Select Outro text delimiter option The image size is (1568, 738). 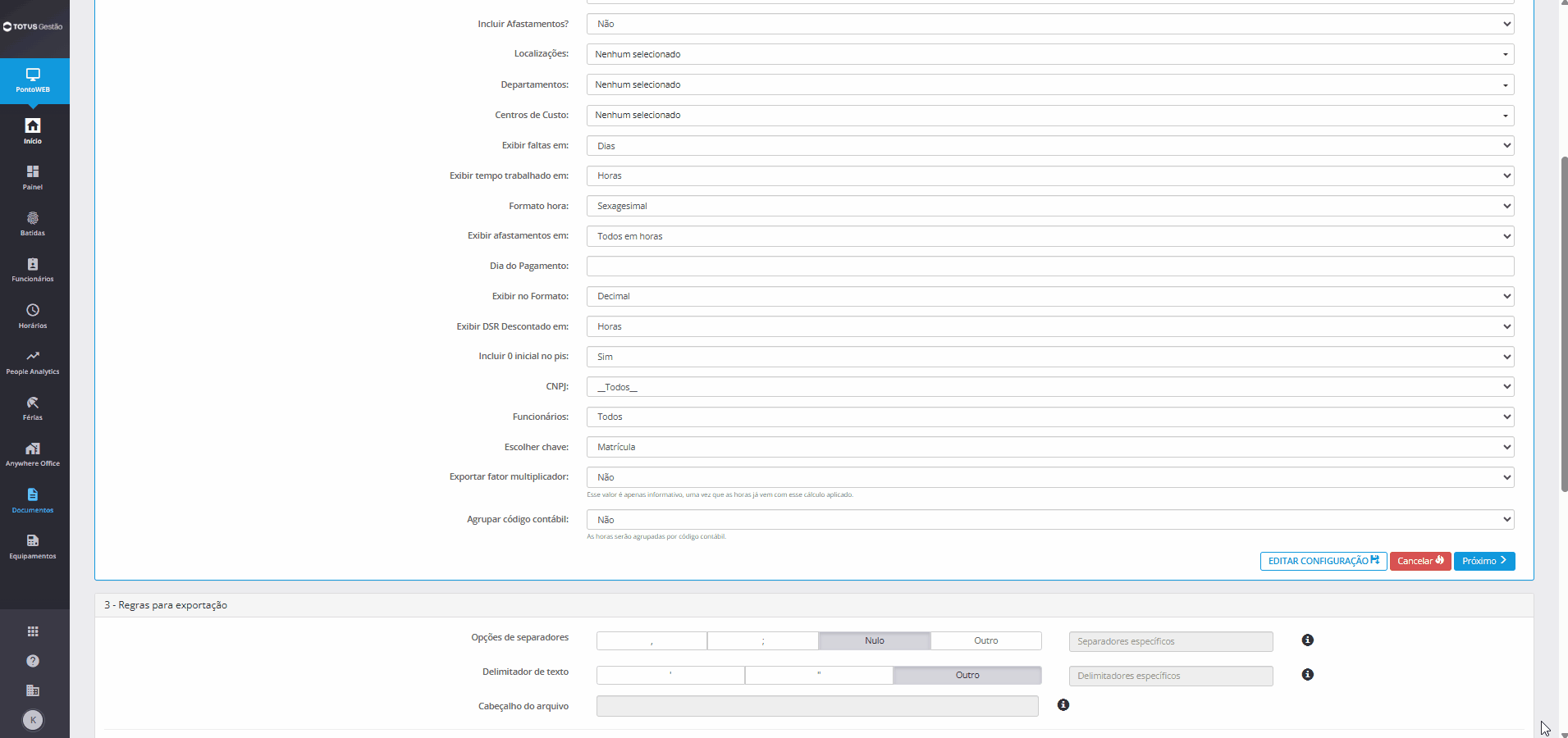tap(967, 676)
